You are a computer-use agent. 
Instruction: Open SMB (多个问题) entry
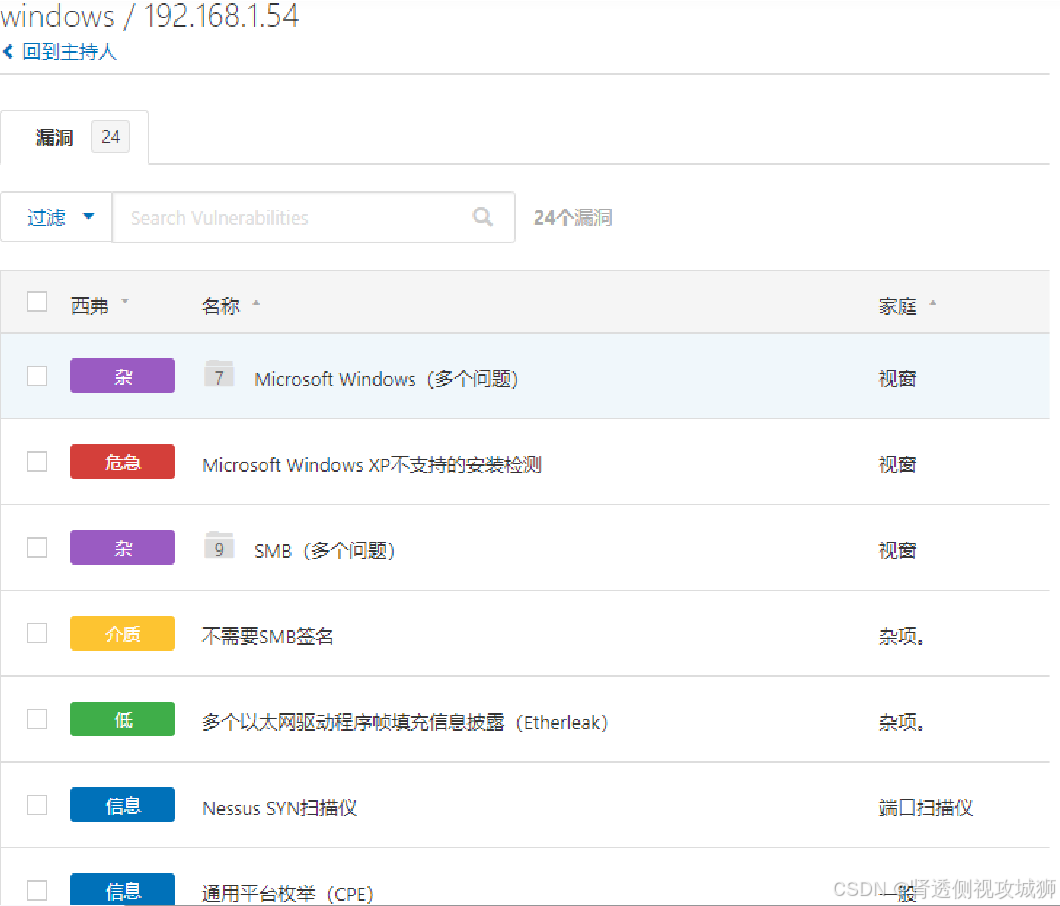pyautogui.click(x=324, y=550)
